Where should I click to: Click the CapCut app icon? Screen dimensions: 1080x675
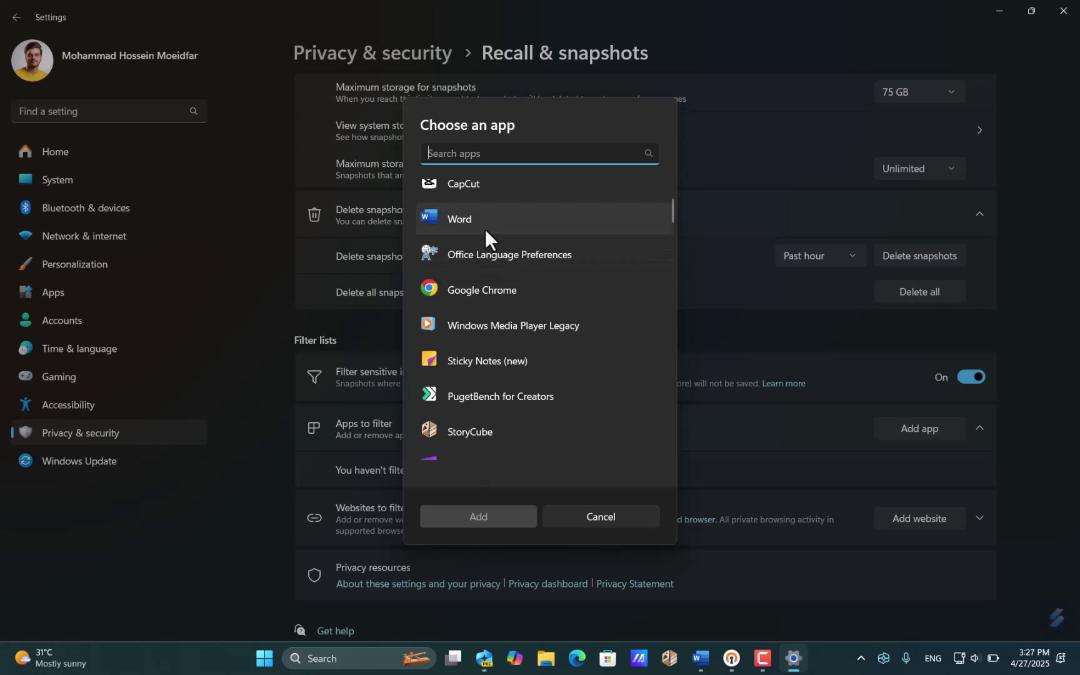pos(429,183)
